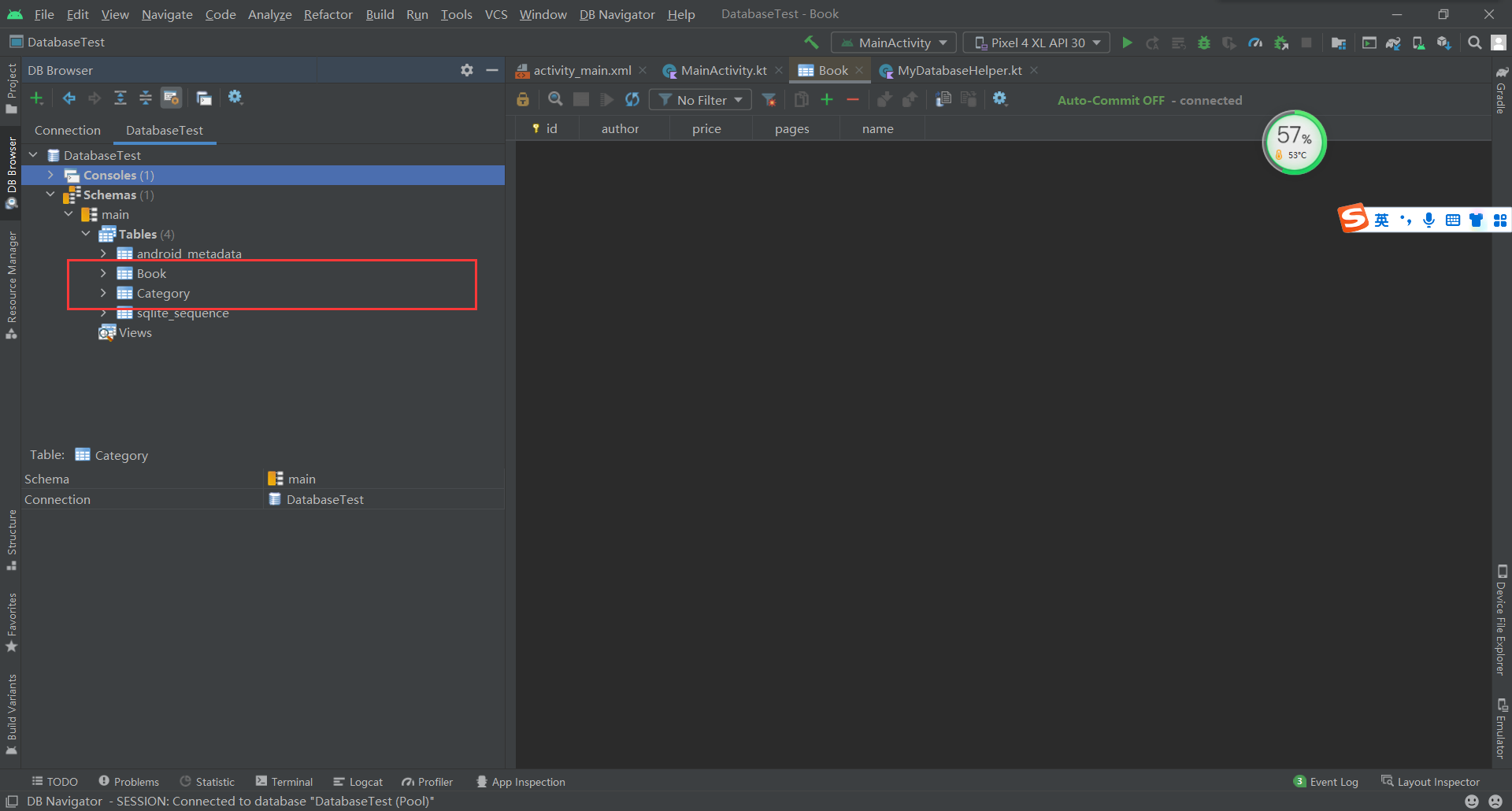
Task: Click the 57% CPU temperature widget
Action: [1294, 143]
